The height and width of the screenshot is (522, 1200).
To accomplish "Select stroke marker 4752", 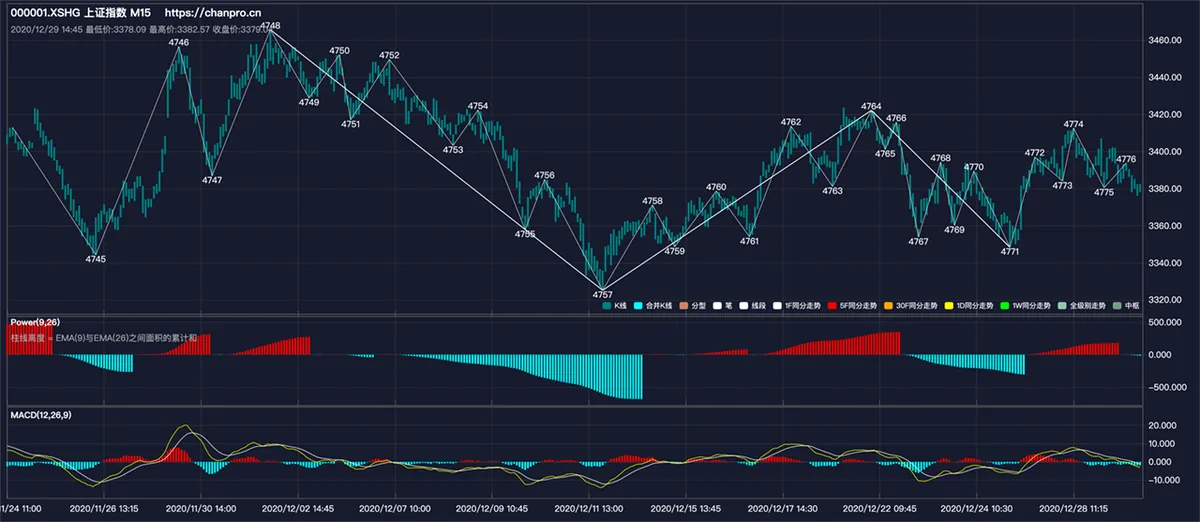I will (389, 55).
